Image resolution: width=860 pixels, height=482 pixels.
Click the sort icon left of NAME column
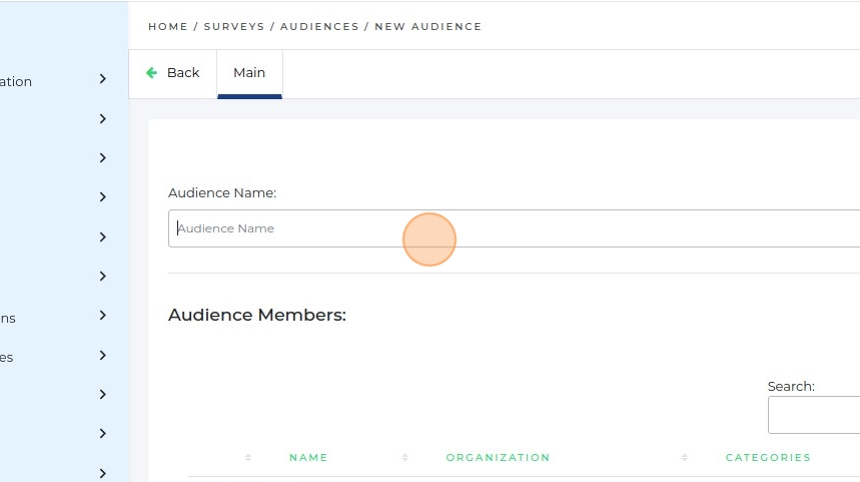[248, 458]
